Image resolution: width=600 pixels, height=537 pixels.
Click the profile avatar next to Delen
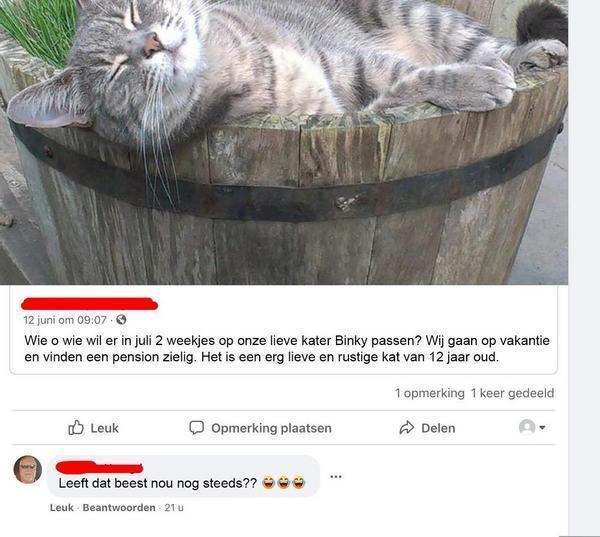[x=527, y=427]
